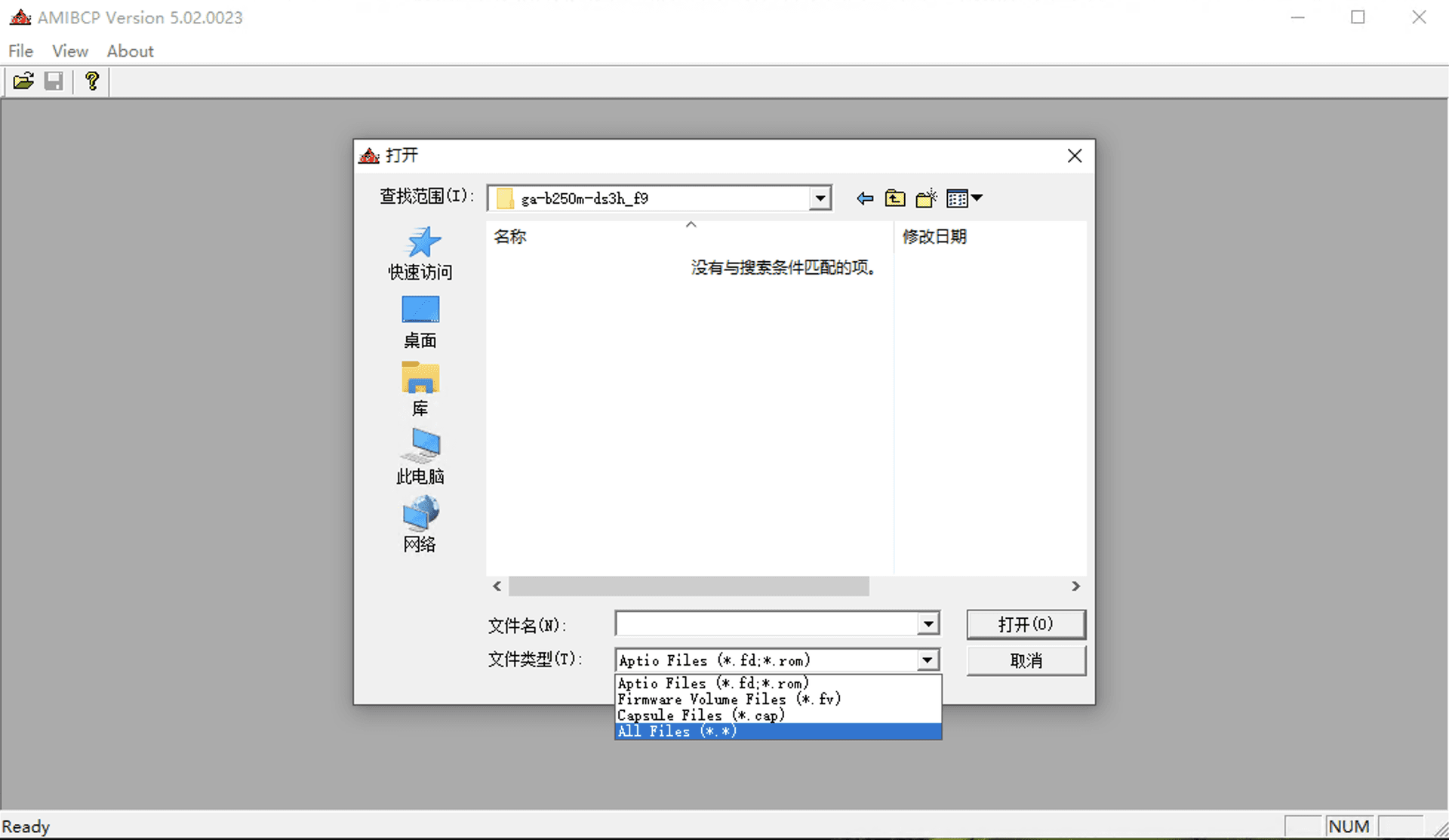Click the up one level folder icon
Screen dimensions: 1449x840
click(x=895, y=198)
